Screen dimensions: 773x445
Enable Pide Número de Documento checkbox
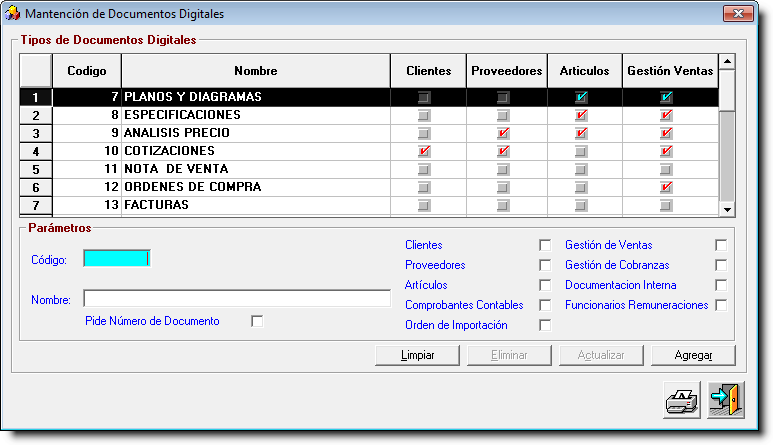click(257, 321)
